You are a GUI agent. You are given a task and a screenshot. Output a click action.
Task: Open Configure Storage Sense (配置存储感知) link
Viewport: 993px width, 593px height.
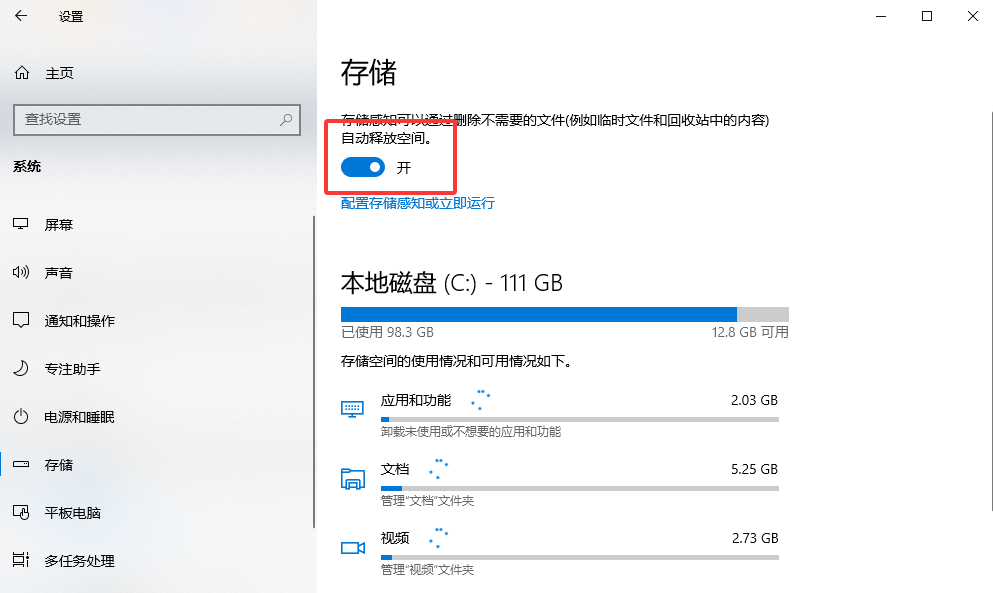pyautogui.click(x=418, y=203)
